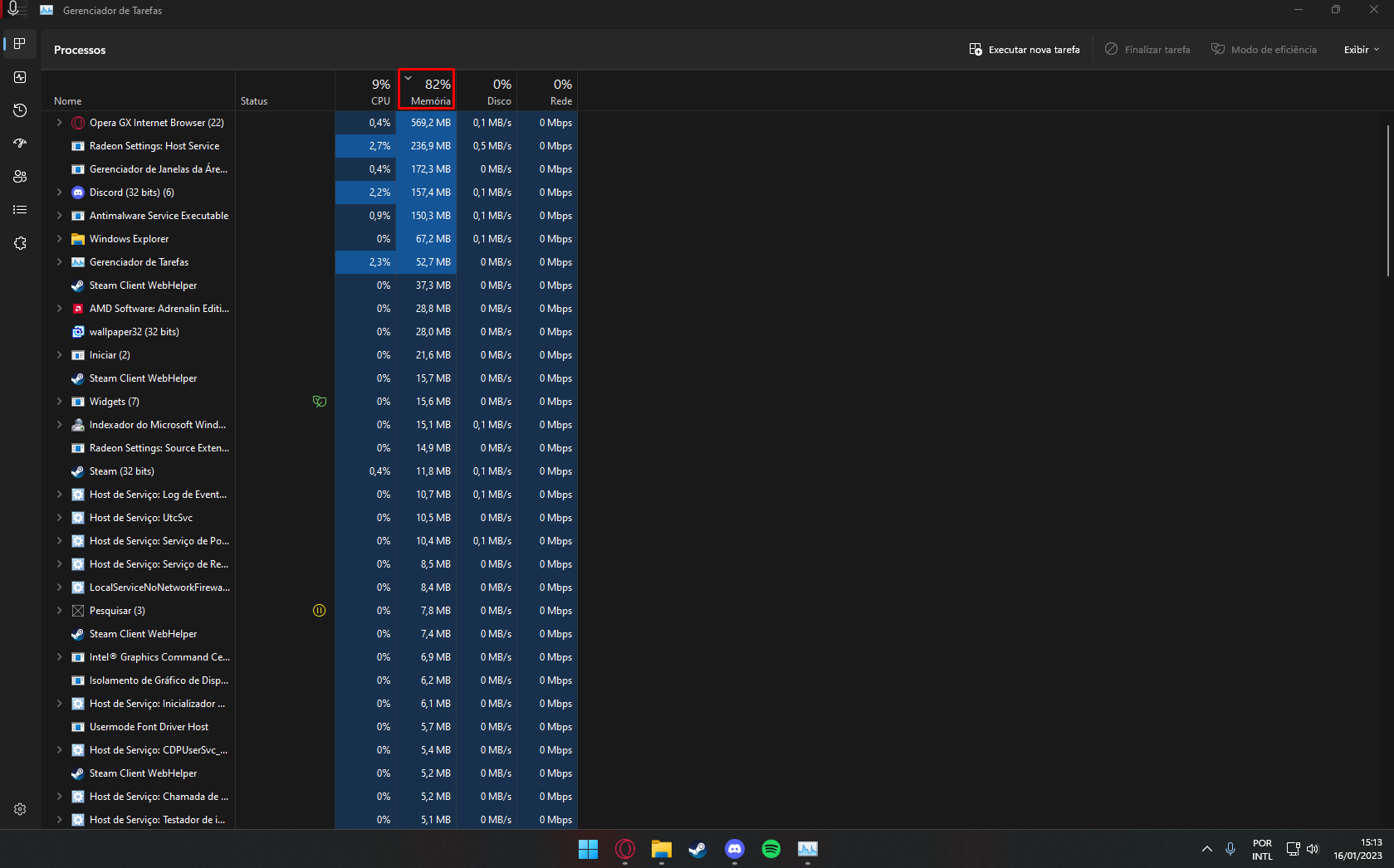
Task: Select Radeon Settings: Host Service row
Action: (309, 146)
